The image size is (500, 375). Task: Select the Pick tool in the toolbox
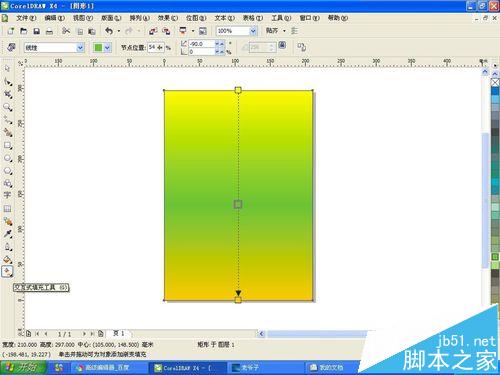(x=7, y=68)
